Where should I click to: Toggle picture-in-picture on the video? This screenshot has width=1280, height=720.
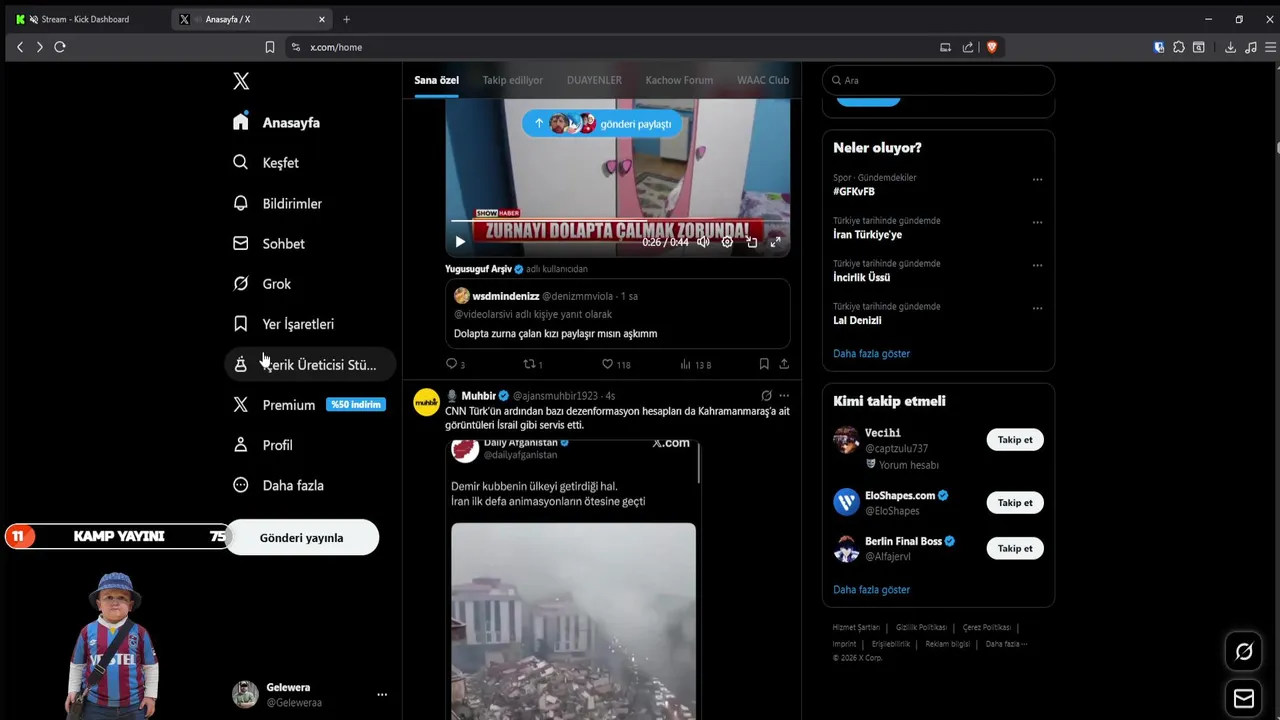pyautogui.click(x=752, y=242)
